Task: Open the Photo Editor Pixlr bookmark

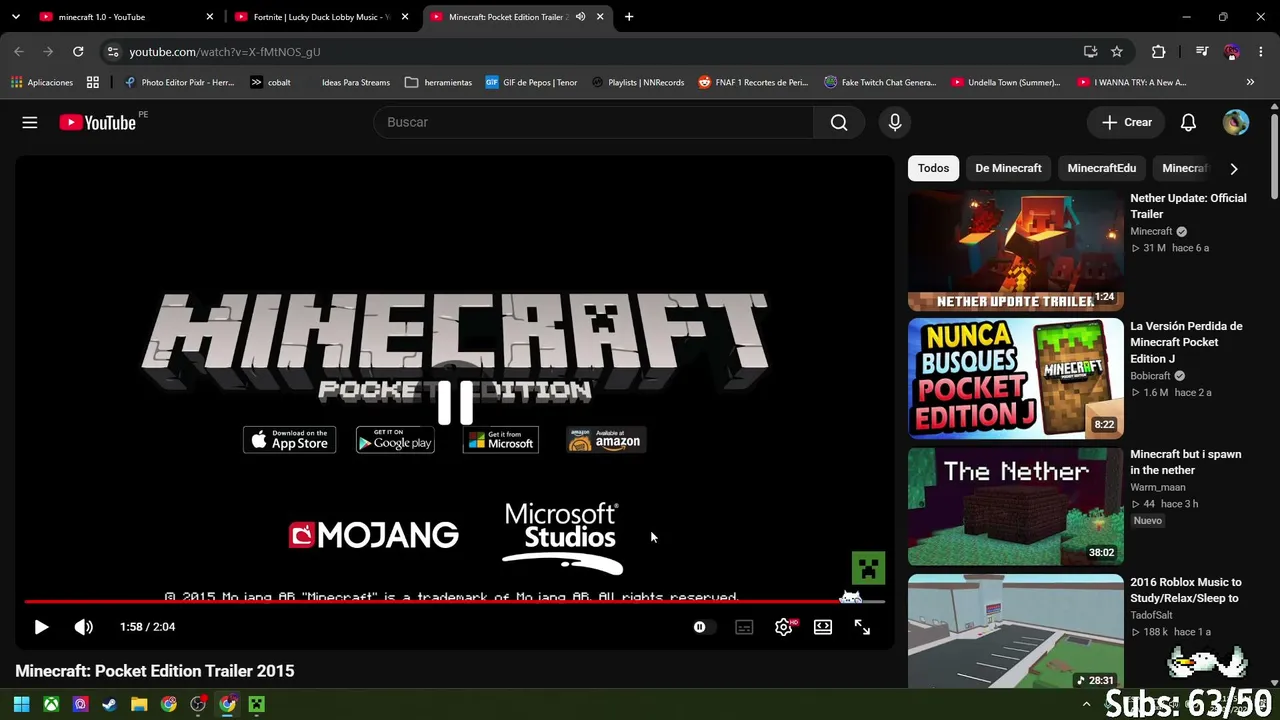Action: point(179,82)
